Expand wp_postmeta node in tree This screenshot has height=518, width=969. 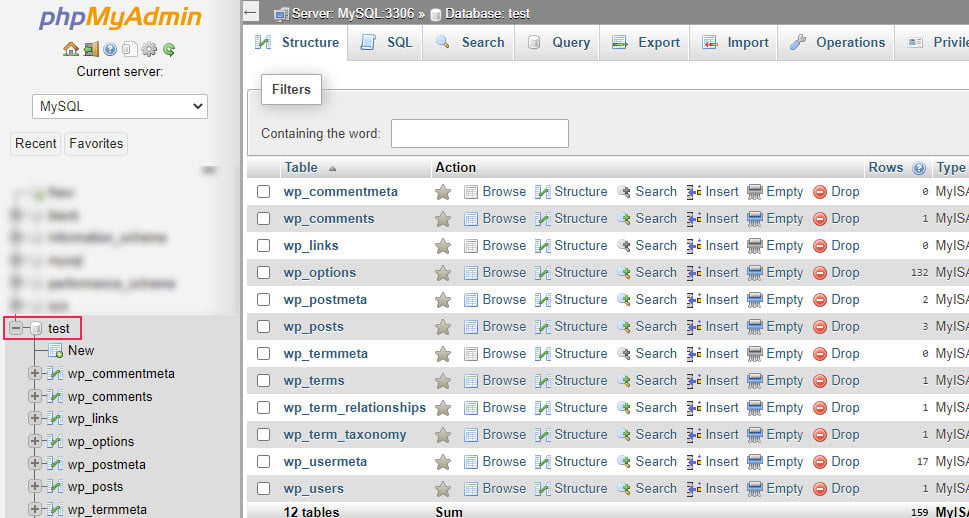pyautogui.click(x=35, y=464)
